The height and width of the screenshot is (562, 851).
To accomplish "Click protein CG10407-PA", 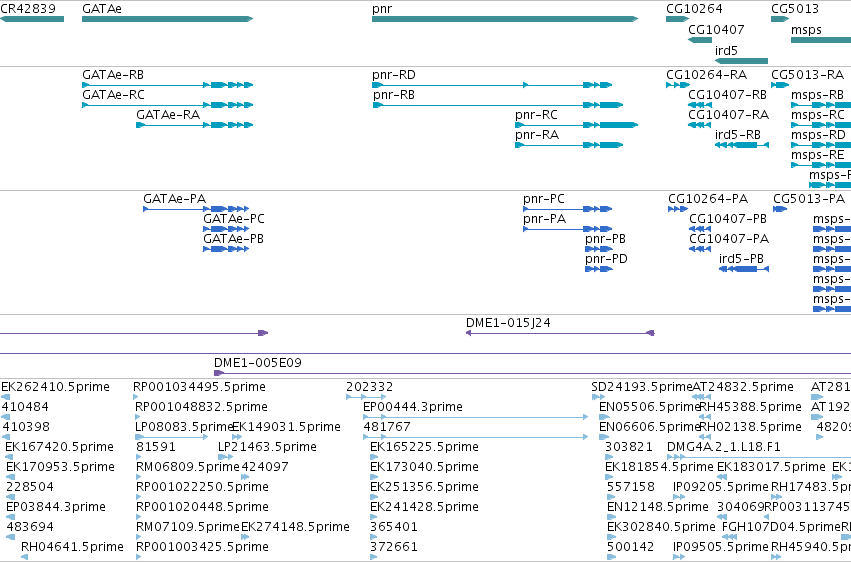I will 700,249.
